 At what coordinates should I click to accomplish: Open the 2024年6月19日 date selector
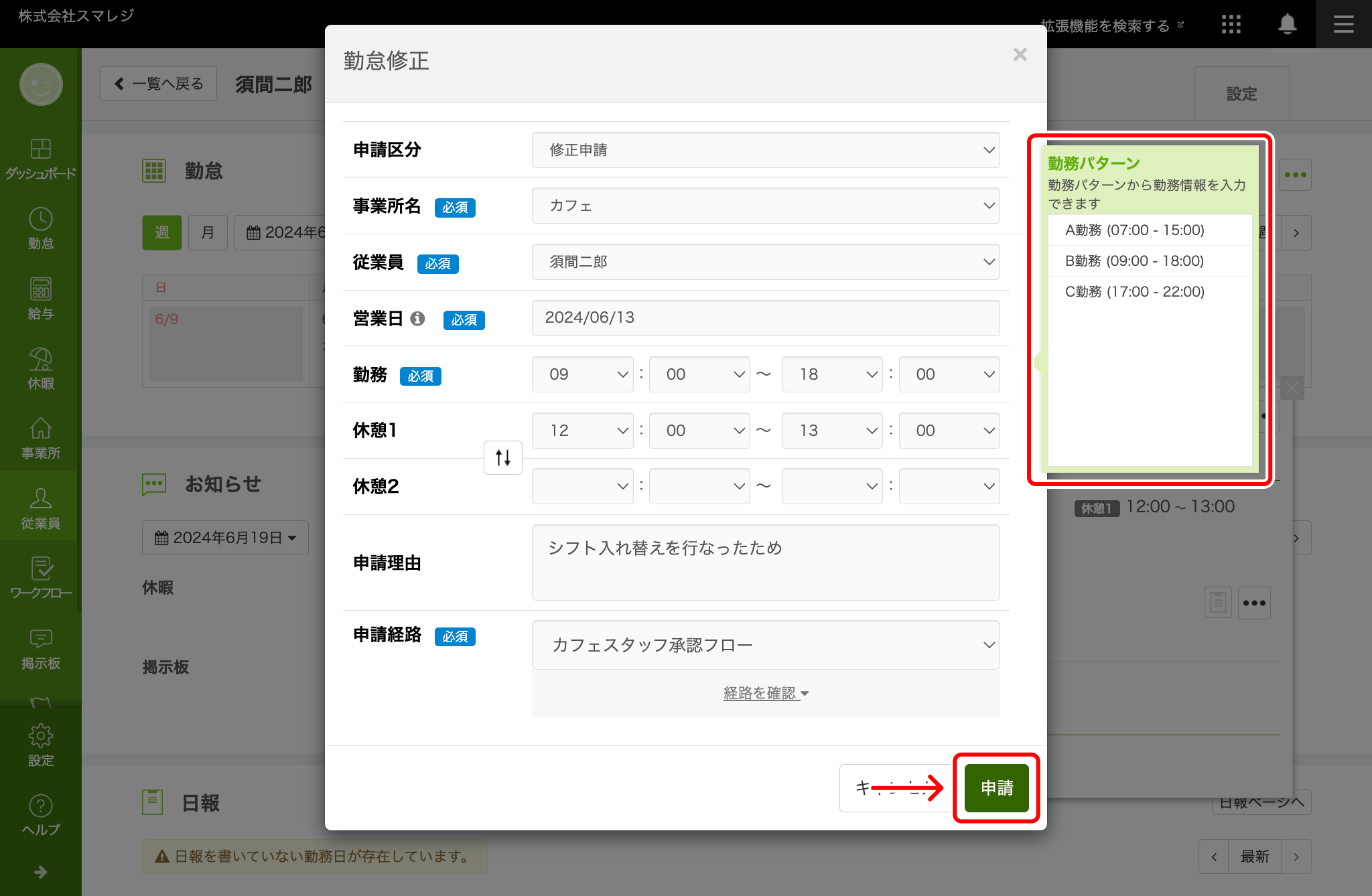pos(224,537)
